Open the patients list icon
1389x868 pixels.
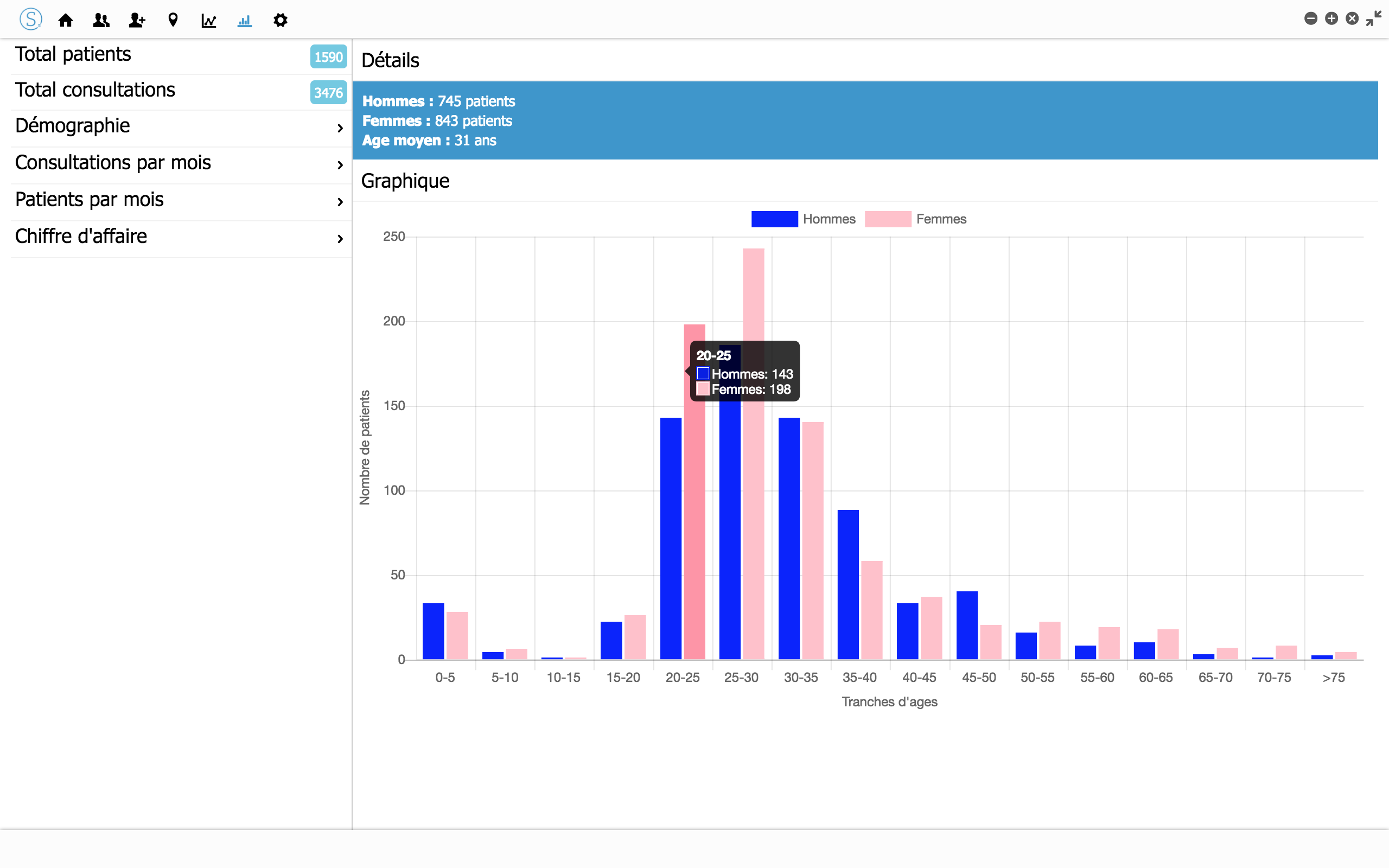pyautogui.click(x=101, y=21)
